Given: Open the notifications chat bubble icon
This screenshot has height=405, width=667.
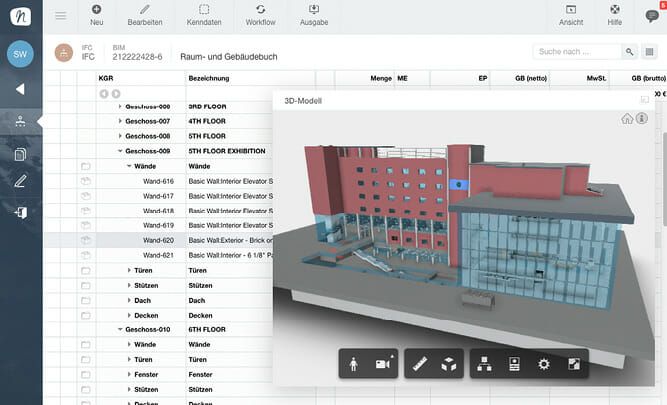Looking at the screenshot, I should click(x=652, y=15).
